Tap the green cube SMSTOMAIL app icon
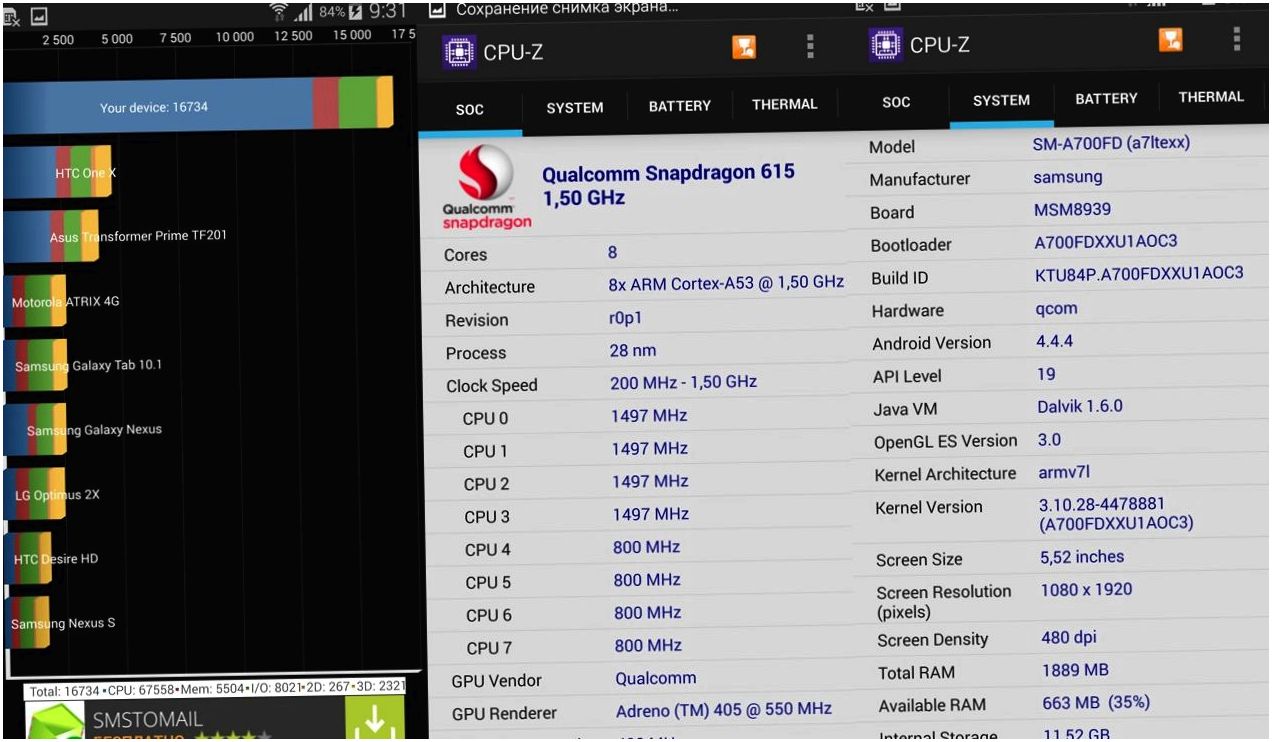 click(56, 722)
